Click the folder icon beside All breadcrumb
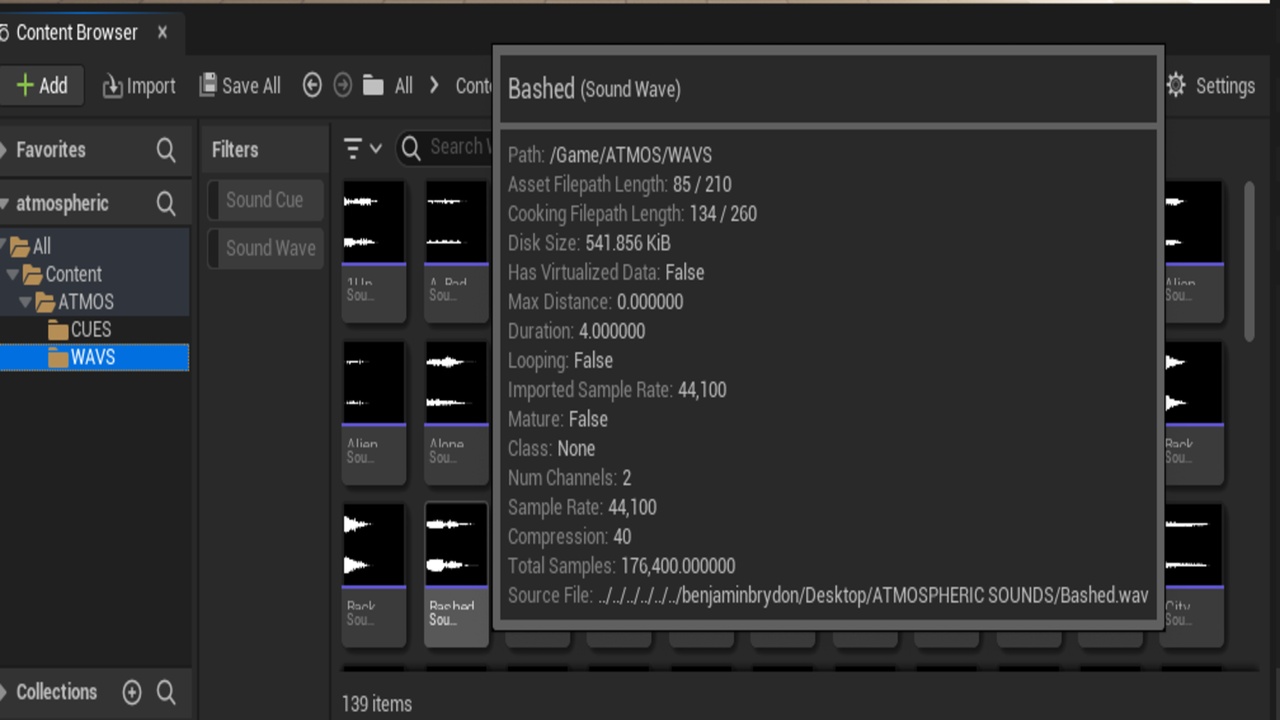This screenshot has height=720, width=1280. [x=373, y=86]
